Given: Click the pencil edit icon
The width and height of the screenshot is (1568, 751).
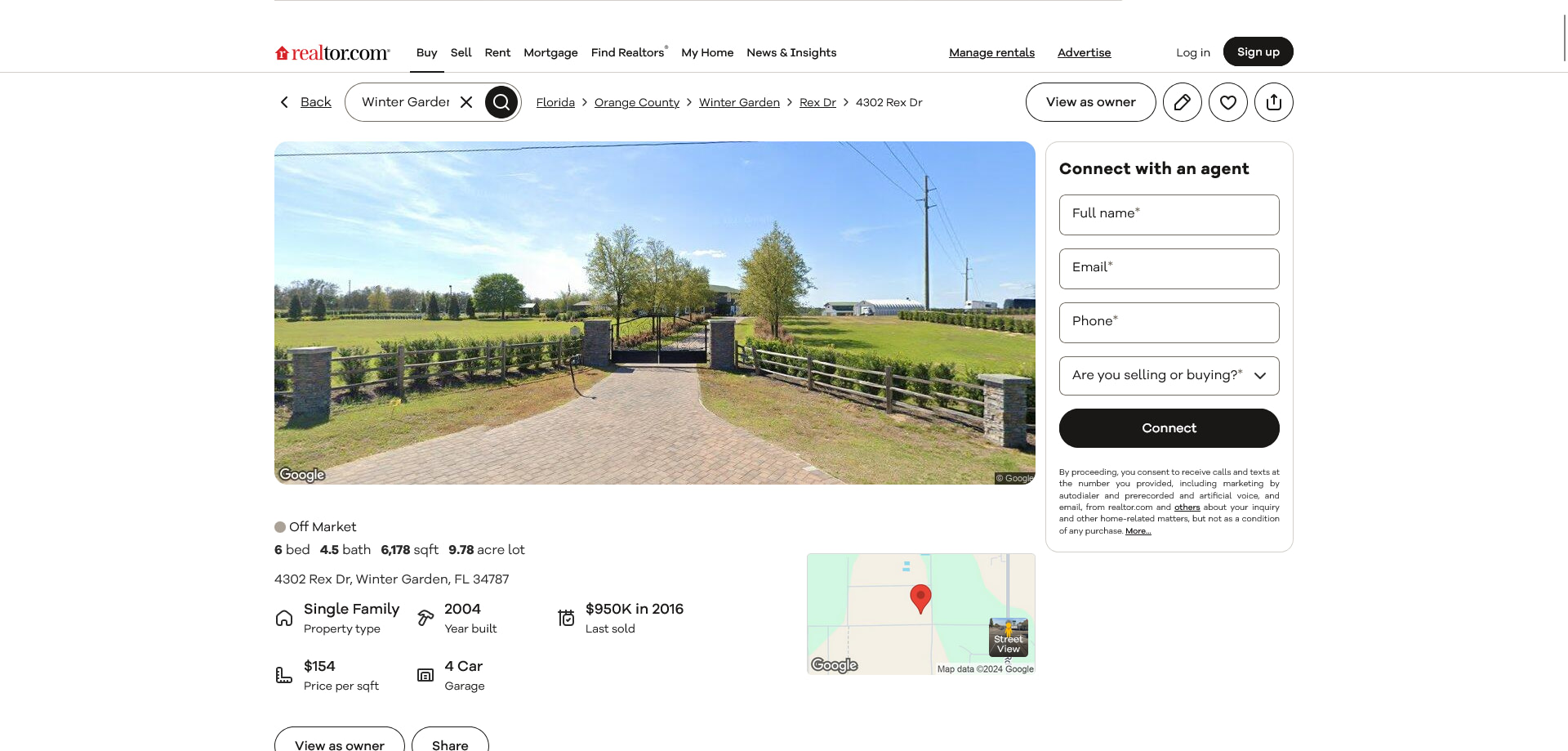Looking at the screenshot, I should pos(1182,102).
